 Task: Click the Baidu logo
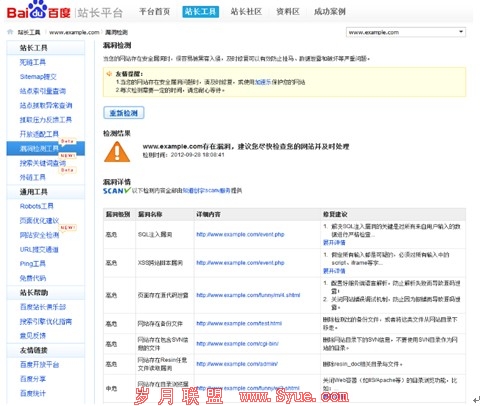(38, 11)
